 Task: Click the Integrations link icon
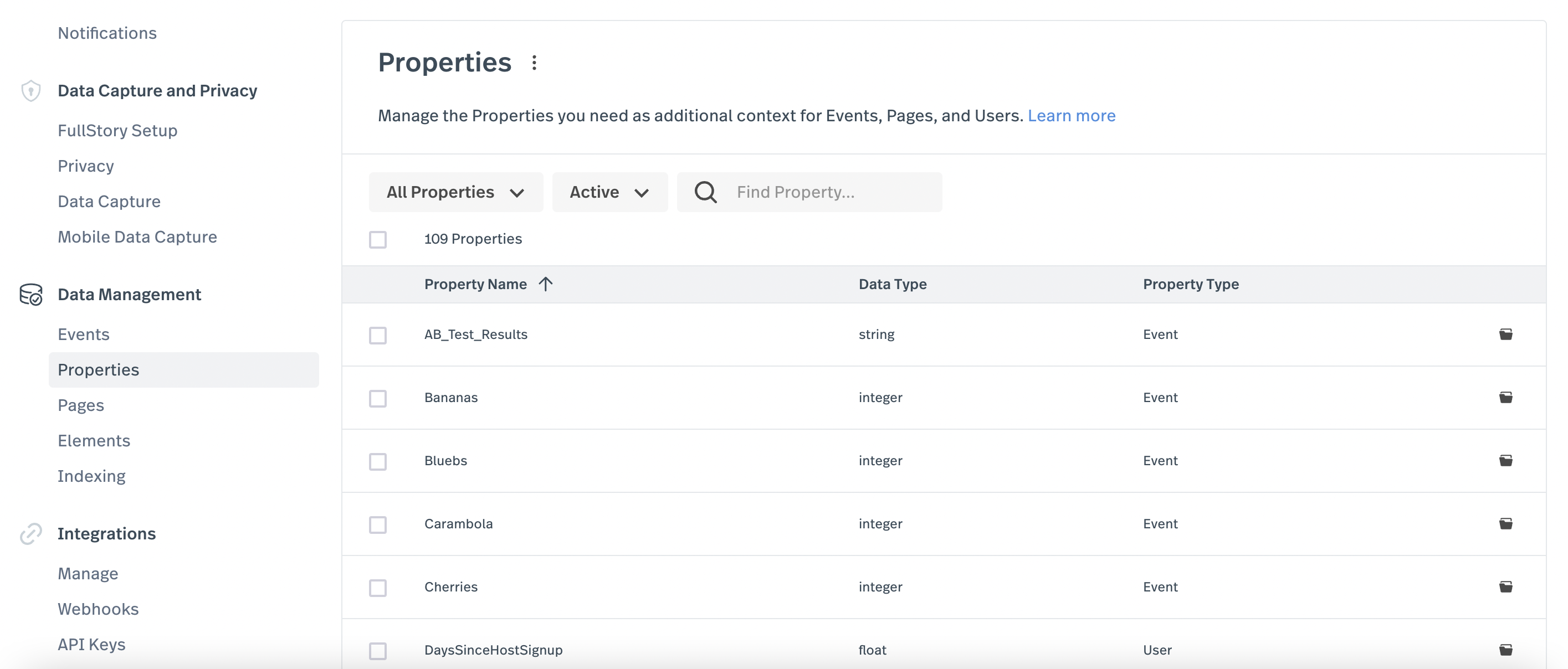click(30, 533)
